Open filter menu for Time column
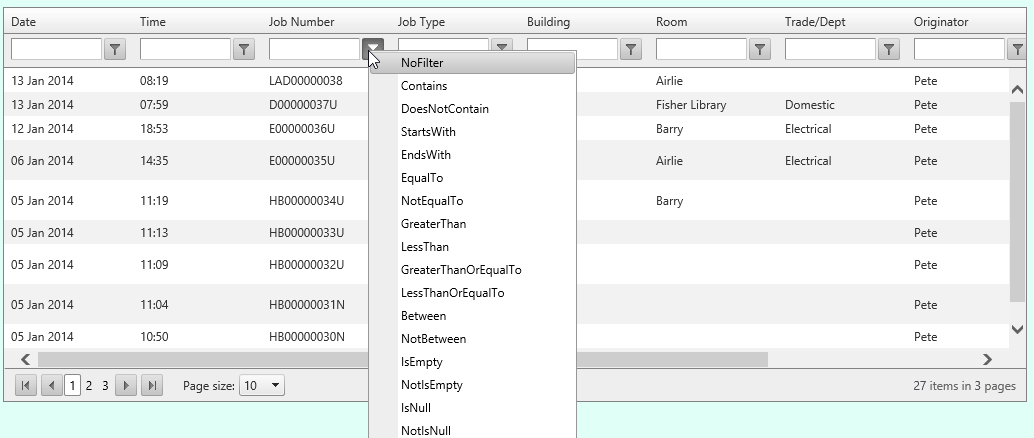 click(244, 49)
